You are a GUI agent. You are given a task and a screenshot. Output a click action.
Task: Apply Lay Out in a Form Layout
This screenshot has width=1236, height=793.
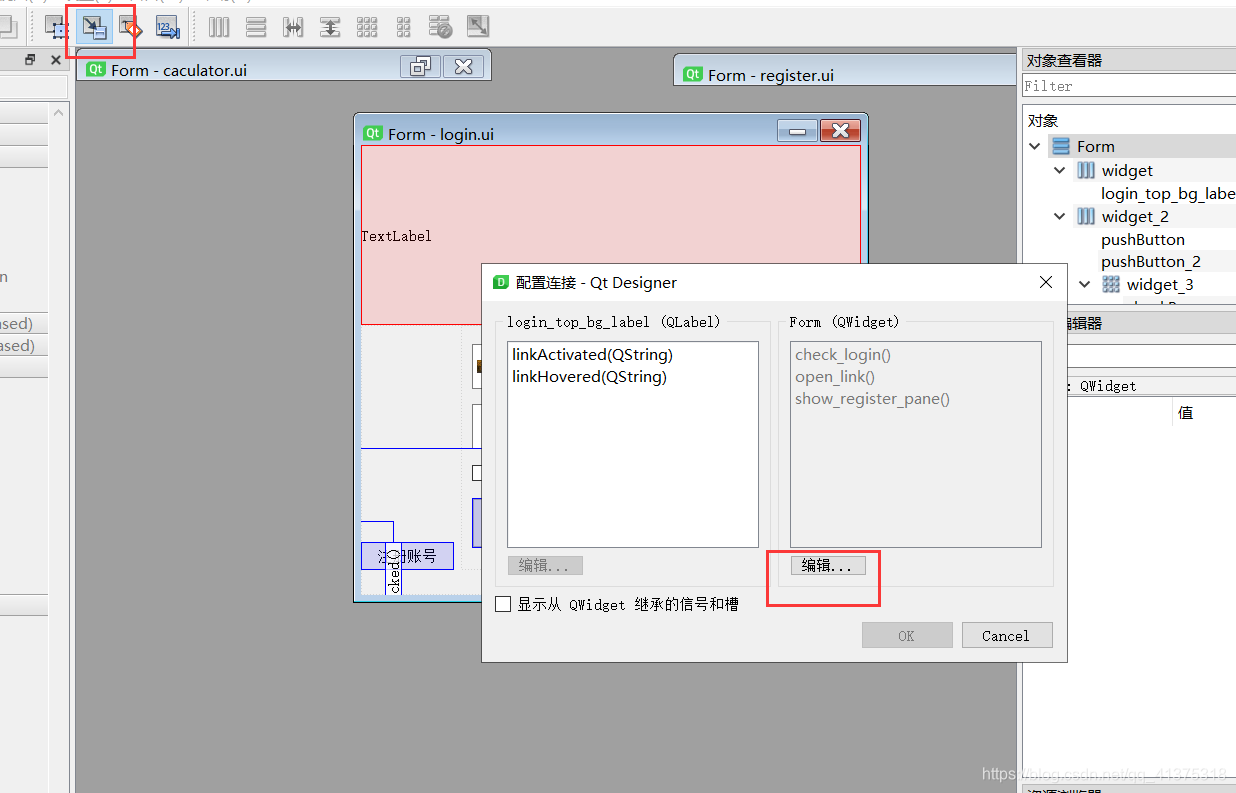[x=403, y=27]
